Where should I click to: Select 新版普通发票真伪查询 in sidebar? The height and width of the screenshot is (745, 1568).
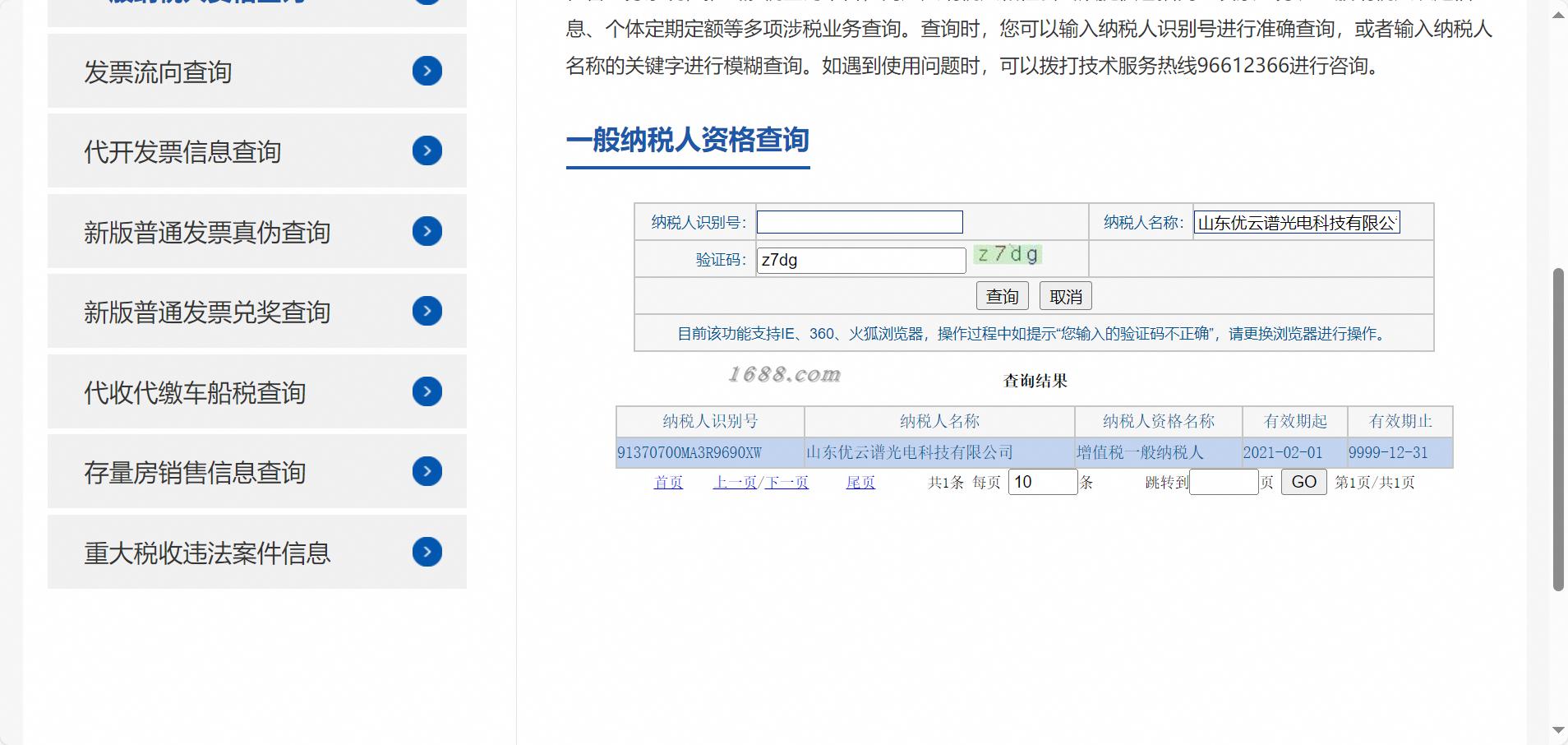tap(257, 231)
